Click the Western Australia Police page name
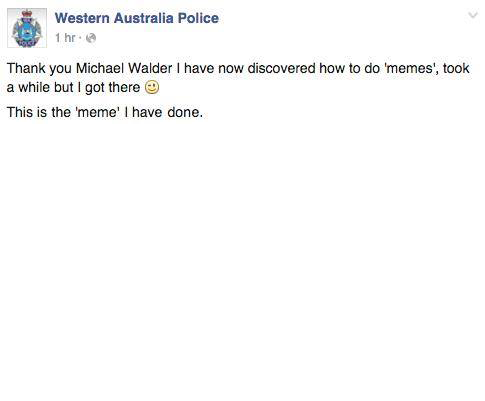The image size is (485, 401). click(x=137, y=18)
